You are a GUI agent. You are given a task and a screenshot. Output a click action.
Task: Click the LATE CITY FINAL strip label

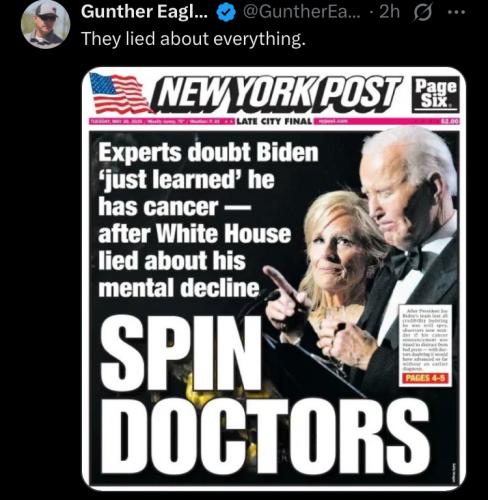pyautogui.click(x=275, y=121)
